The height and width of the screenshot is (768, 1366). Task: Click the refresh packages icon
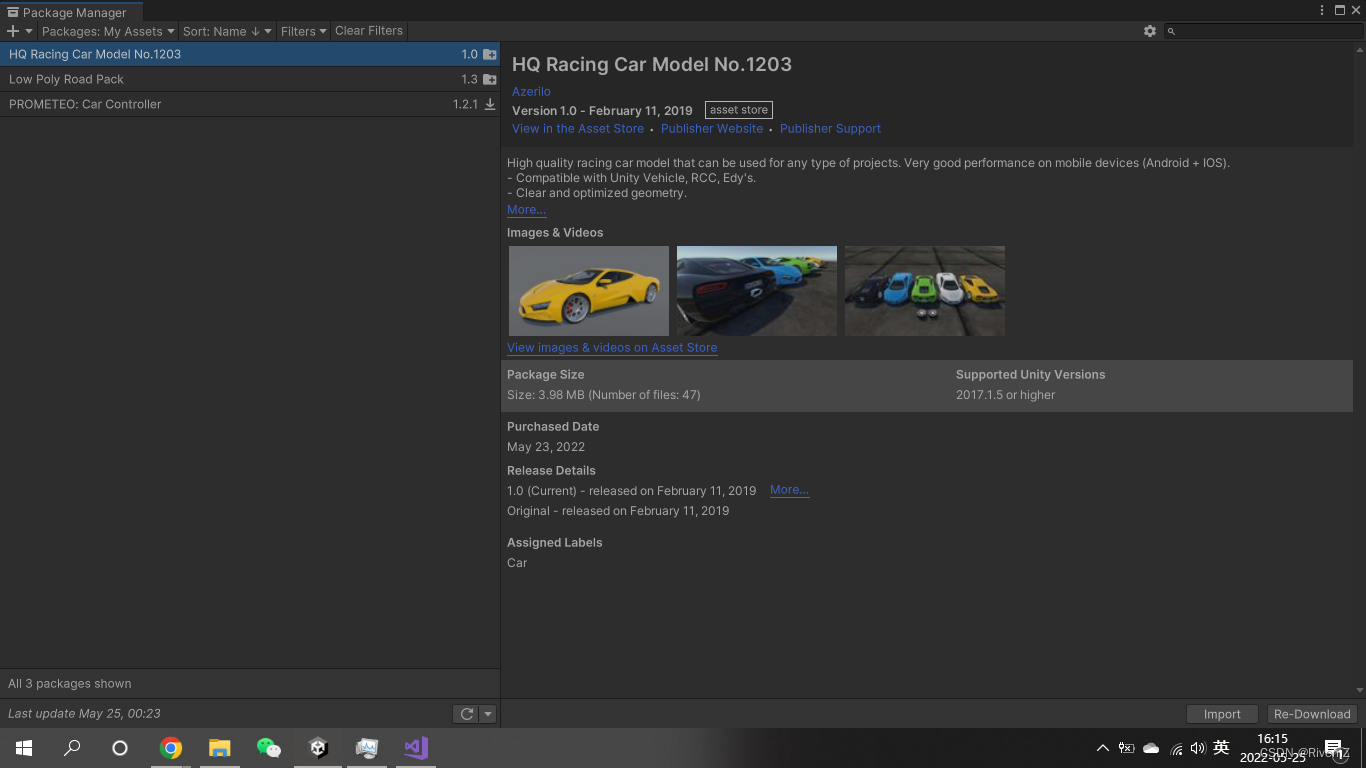[466, 713]
